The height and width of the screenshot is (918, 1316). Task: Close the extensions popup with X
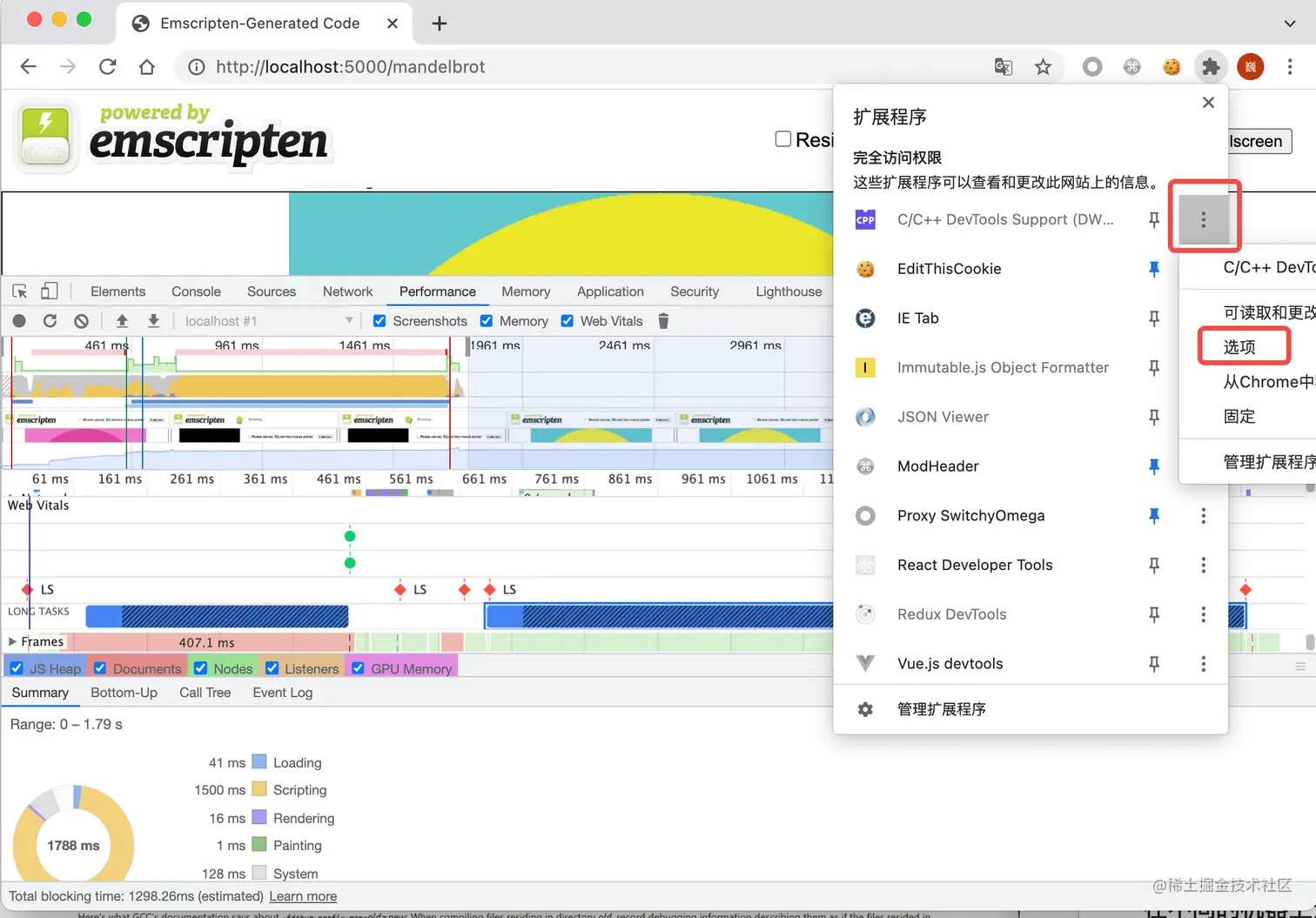point(1208,103)
